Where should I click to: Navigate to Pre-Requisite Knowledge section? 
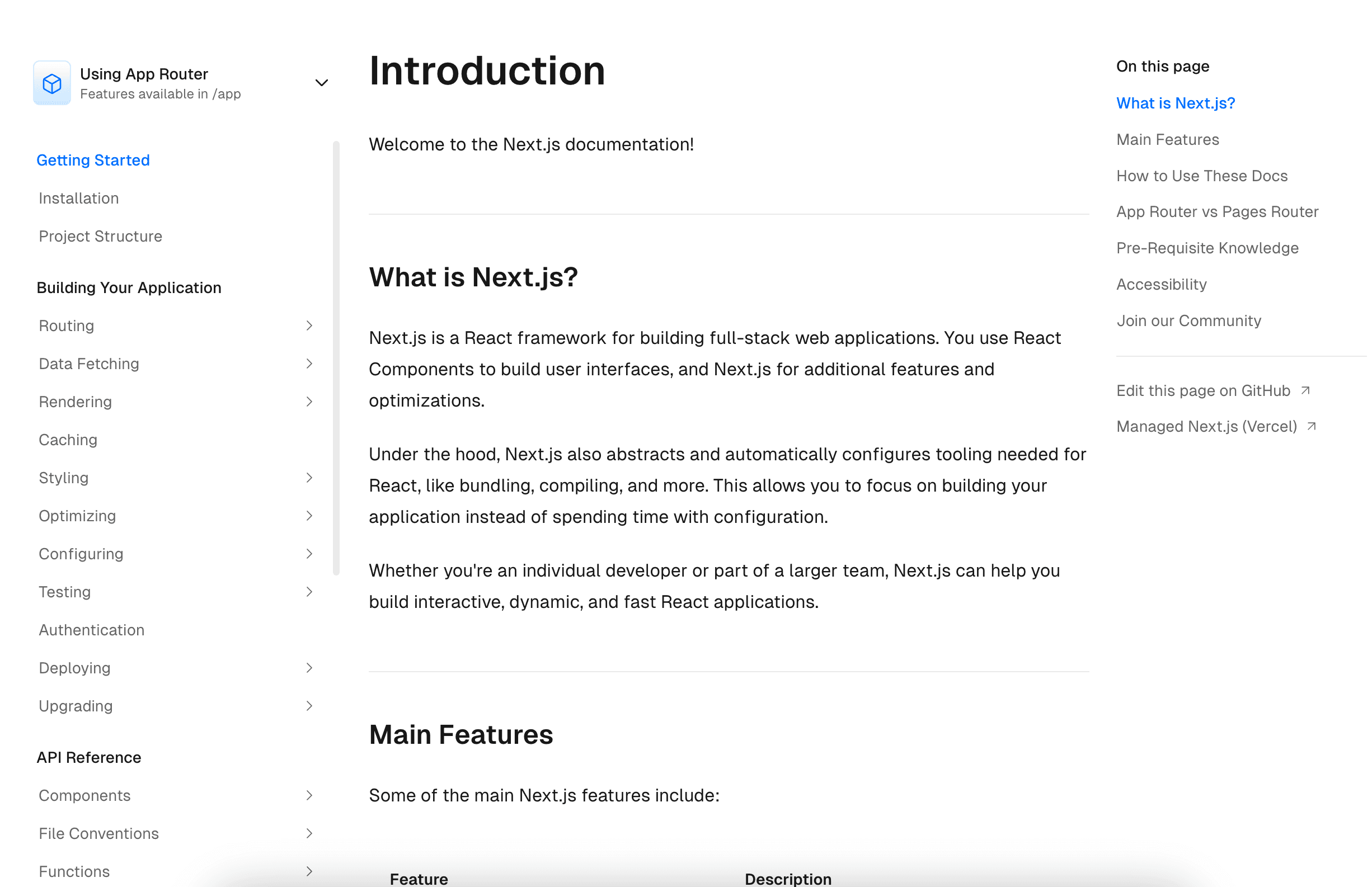(1206, 247)
